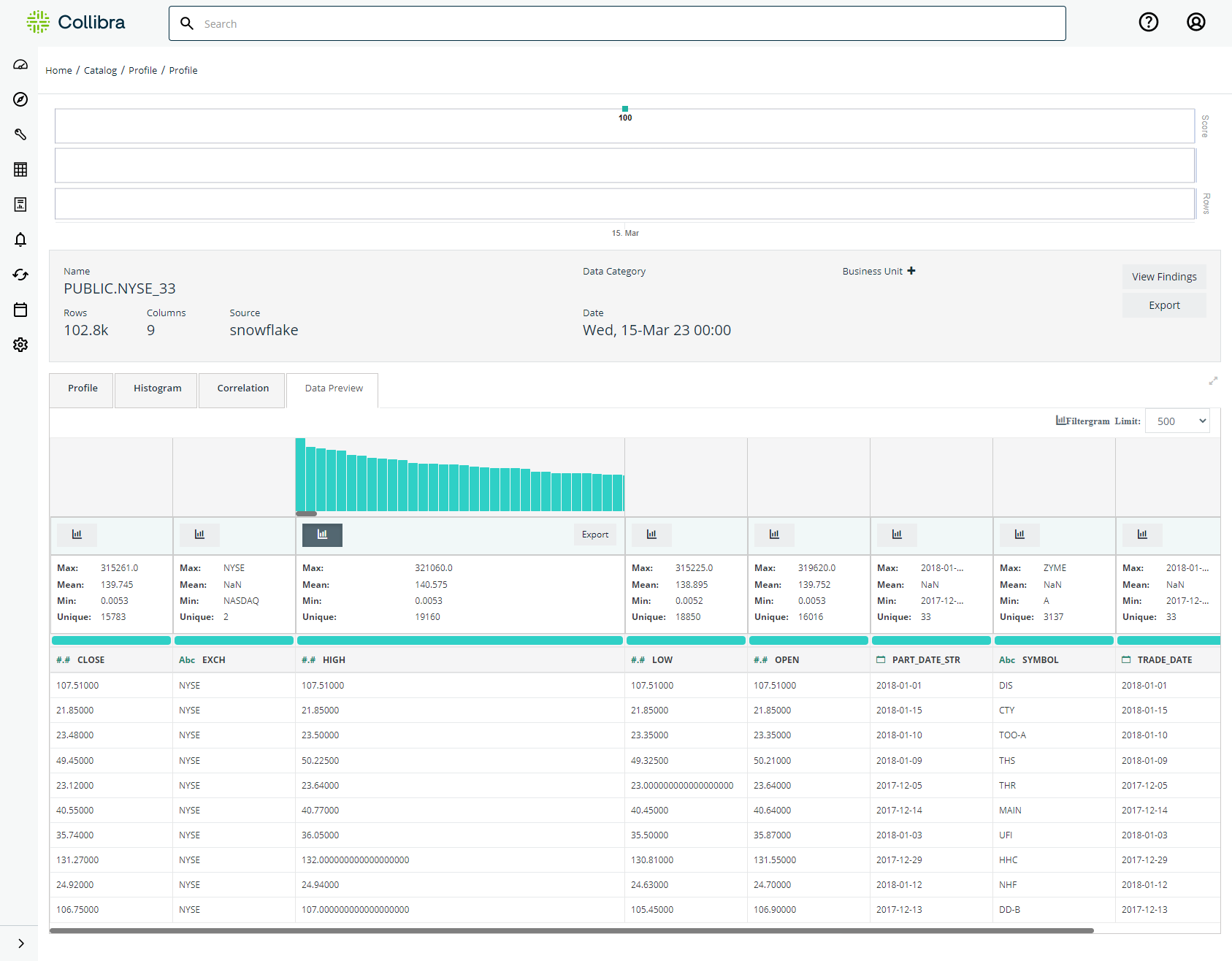The width and height of the screenshot is (1232, 961).
Task: Click the horizontal scrollbar below the data table
Action: pos(571,930)
